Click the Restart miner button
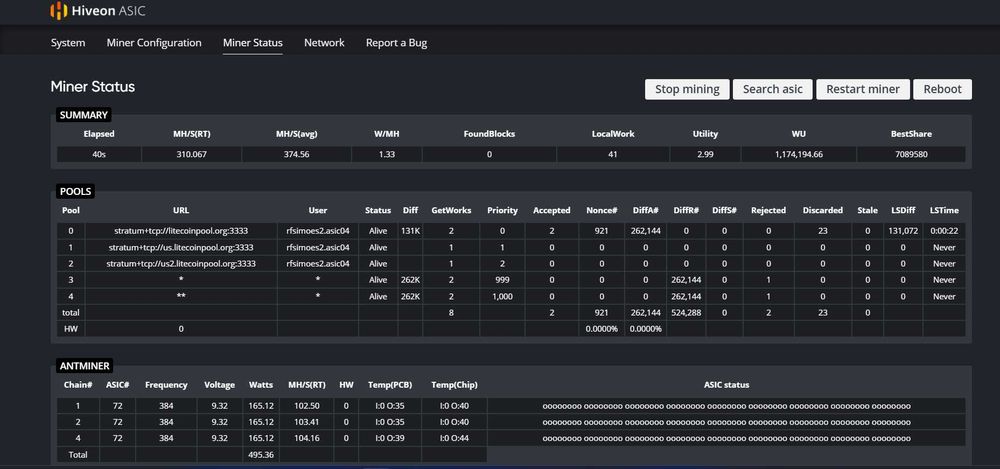 pos(863,89)
